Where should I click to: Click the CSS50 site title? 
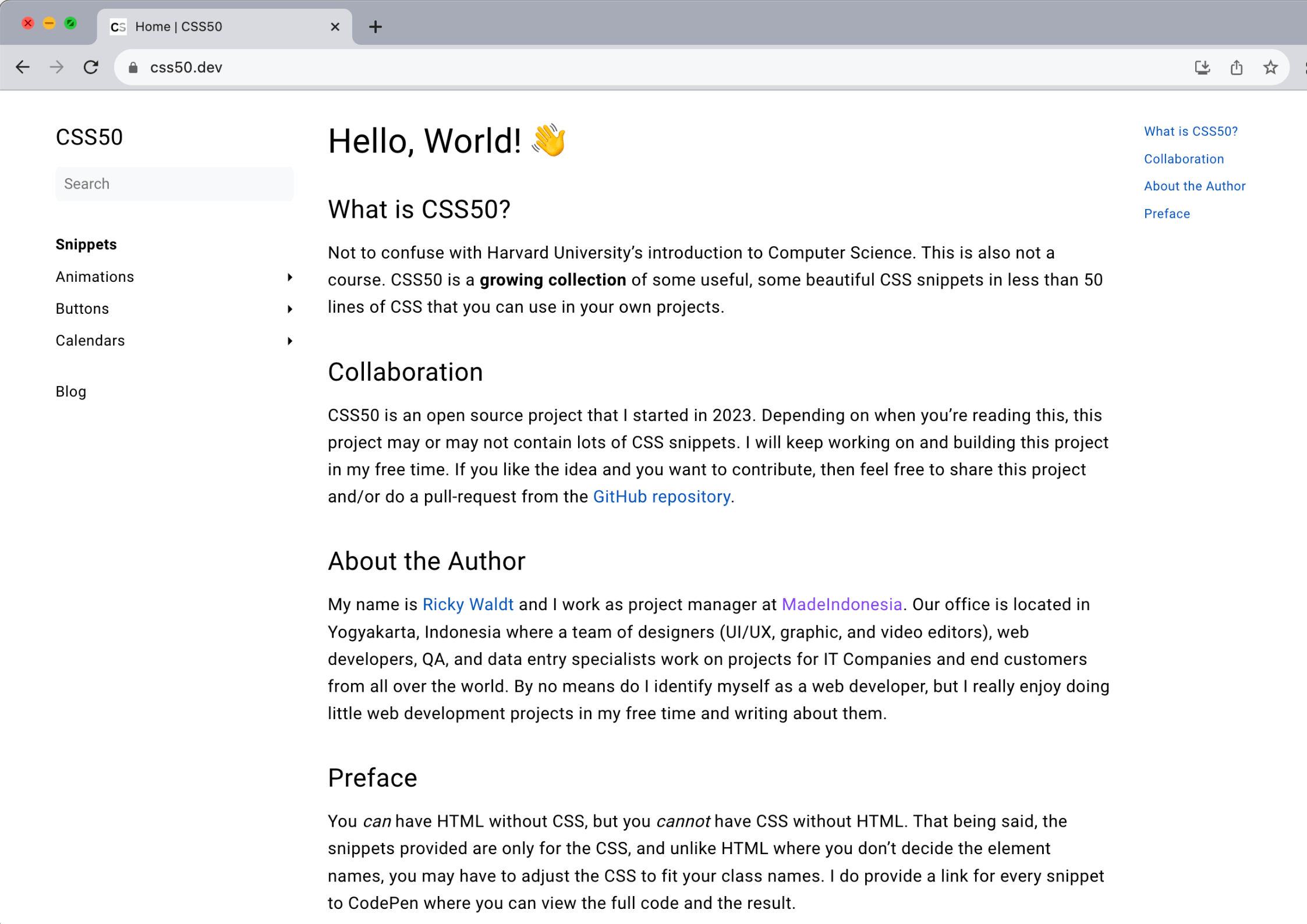(x=89, y=137)
